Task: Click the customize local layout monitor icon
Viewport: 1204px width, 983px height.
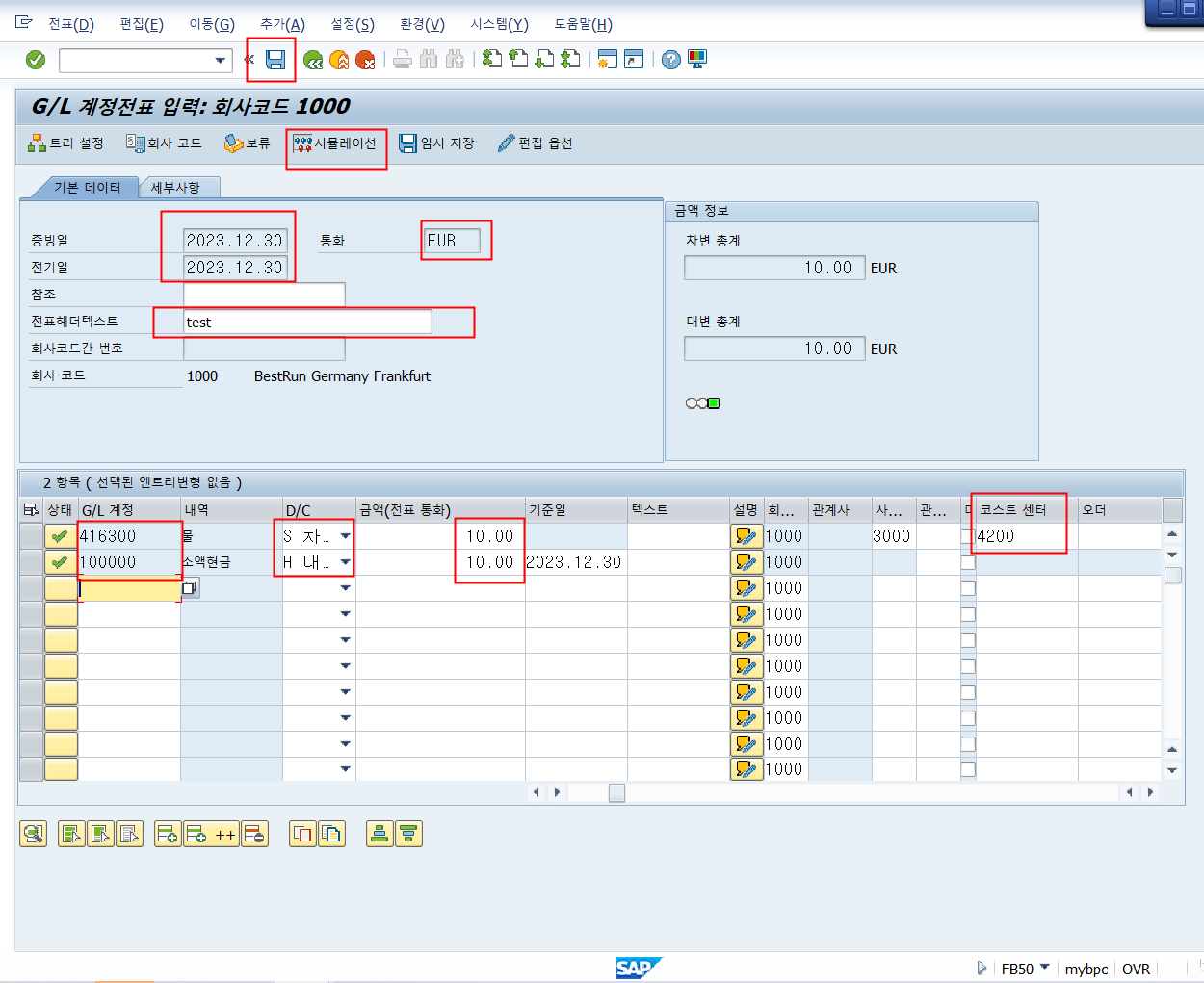Action: point(697,60)
